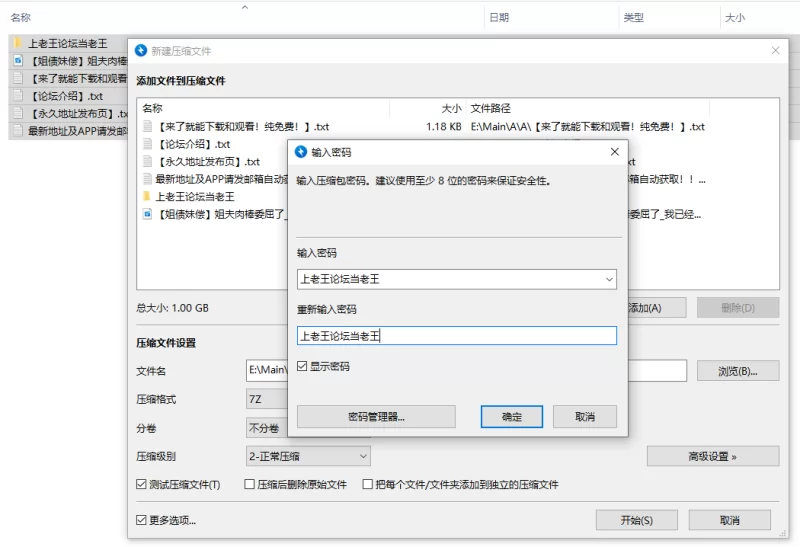Screen dimensions: 800x547
Task: Select 上老王论坛当老王 folder name in file explorer
Action: (x=67, y=43)
